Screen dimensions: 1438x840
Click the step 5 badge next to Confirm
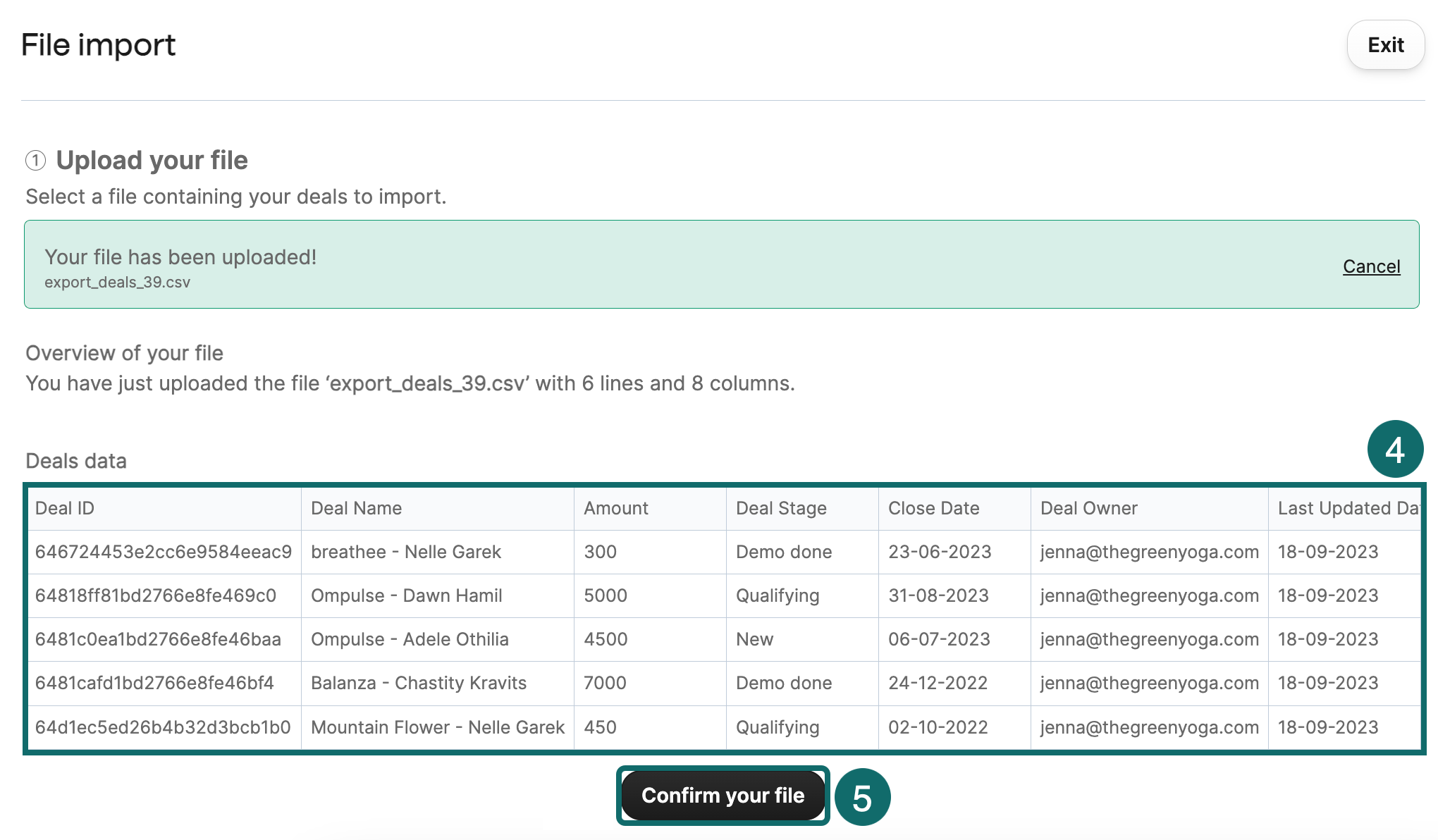(864, 797)
